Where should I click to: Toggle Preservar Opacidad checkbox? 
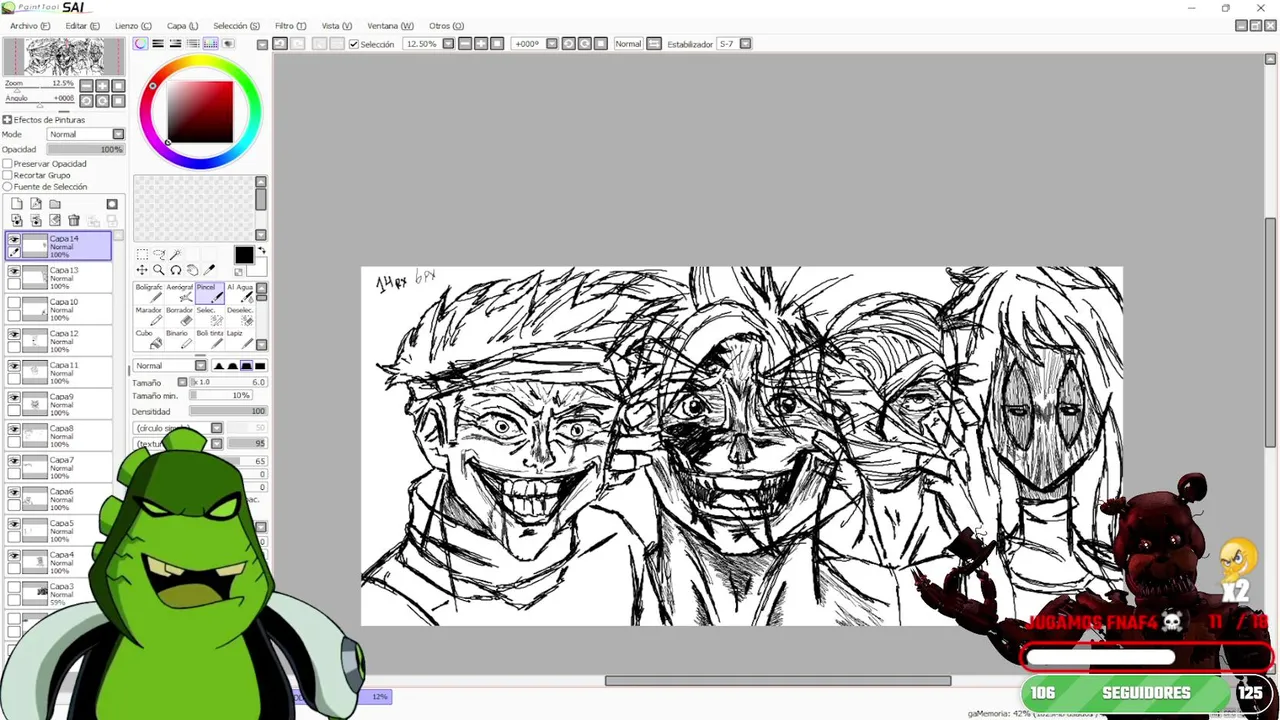click(7, 163)
